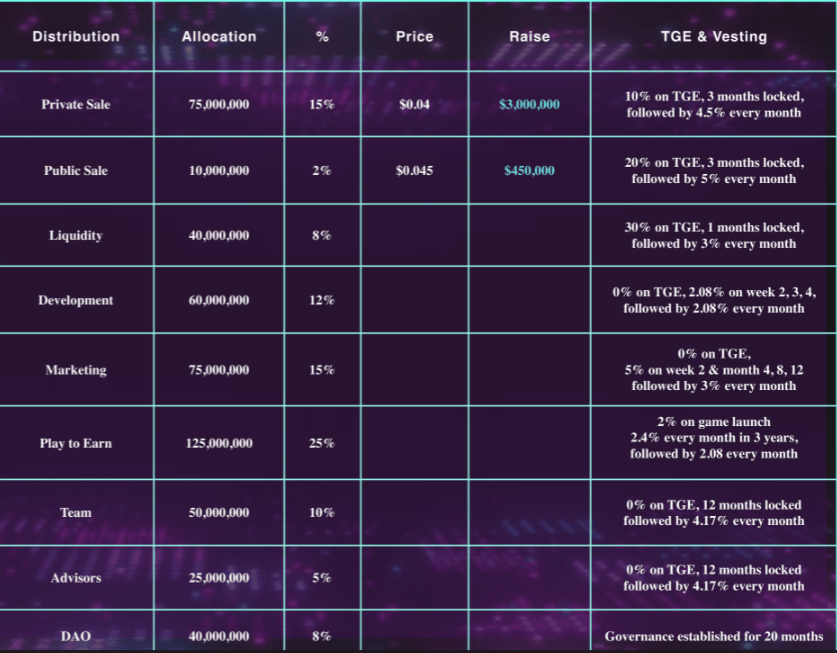Image resolution: width=837 pixels, height=653 pixels.
Task: Open the $450,000 raise amount
Action: pos(529,171)
